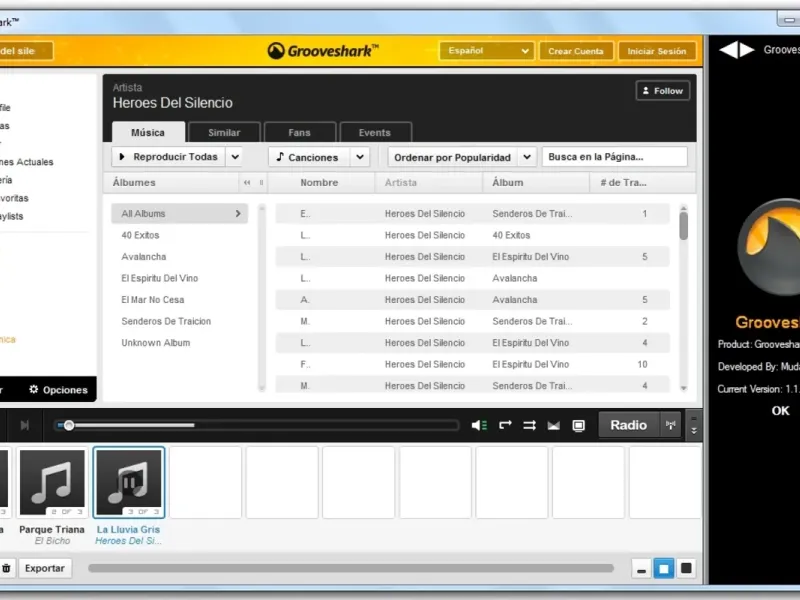This screenshot has width=800, height=600.
Task: Select the small queue size icon
Action: pyautogui.click(x=641, y=569)
